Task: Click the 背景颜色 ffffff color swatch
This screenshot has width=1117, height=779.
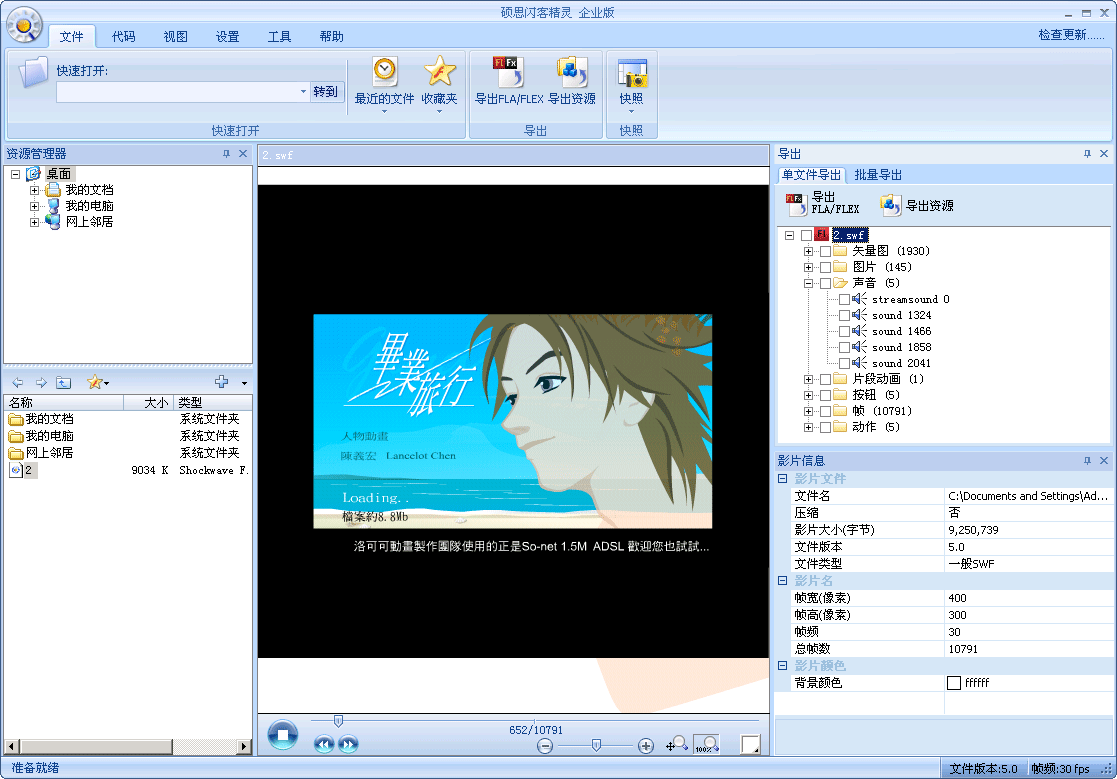Action: 954,683
